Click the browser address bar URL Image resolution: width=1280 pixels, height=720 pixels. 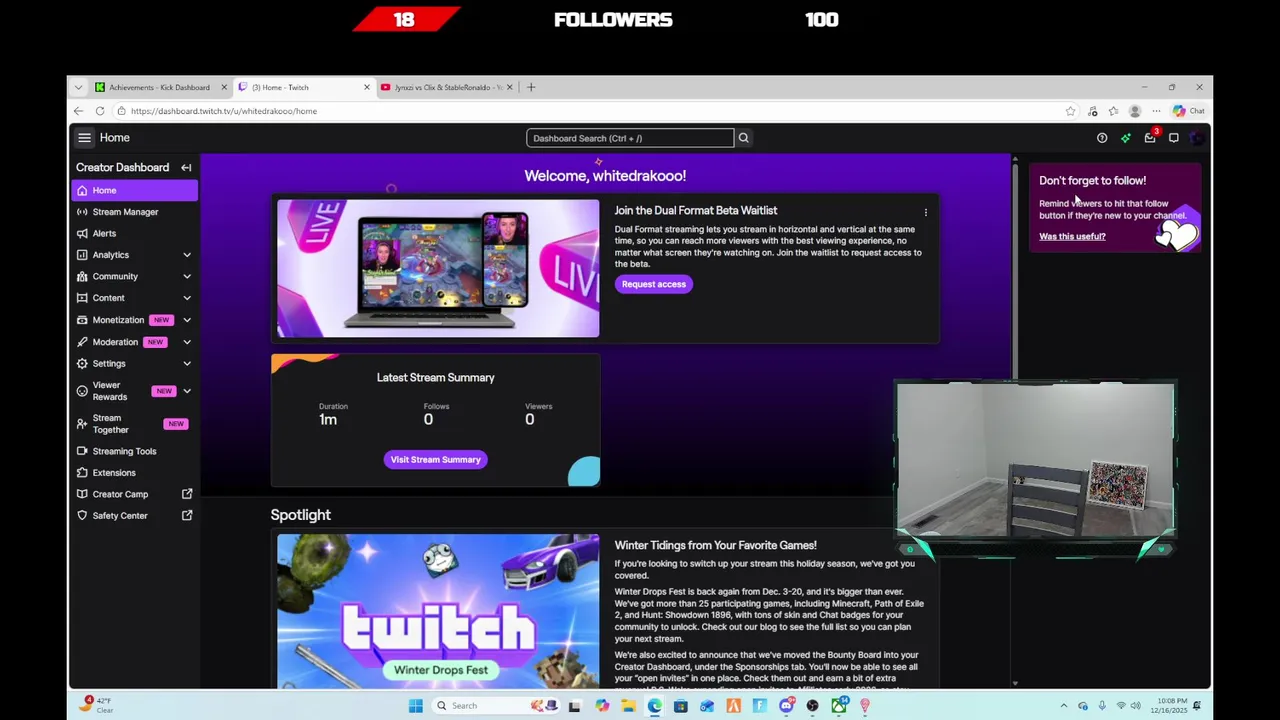224,111
